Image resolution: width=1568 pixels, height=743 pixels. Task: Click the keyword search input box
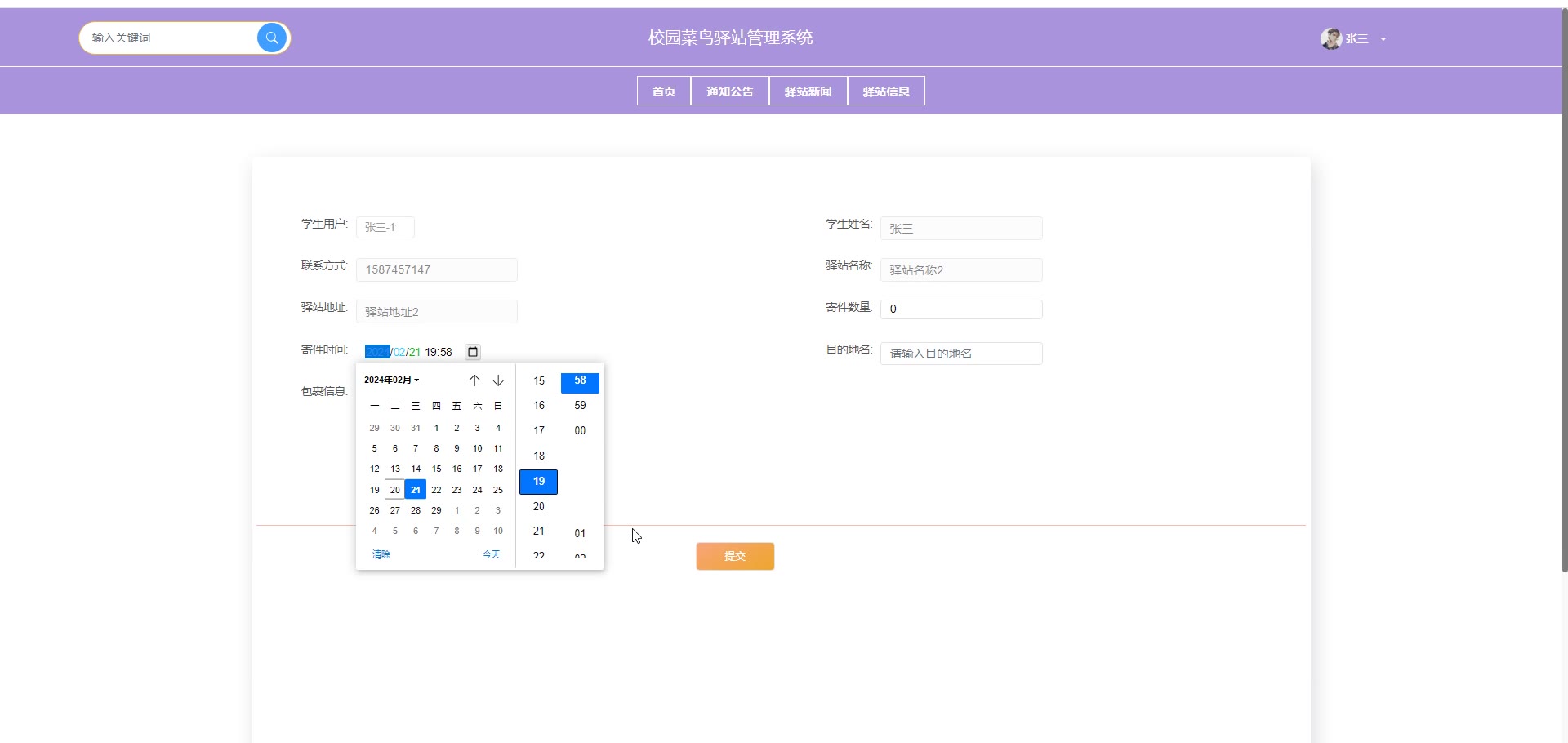click(168, 38)
